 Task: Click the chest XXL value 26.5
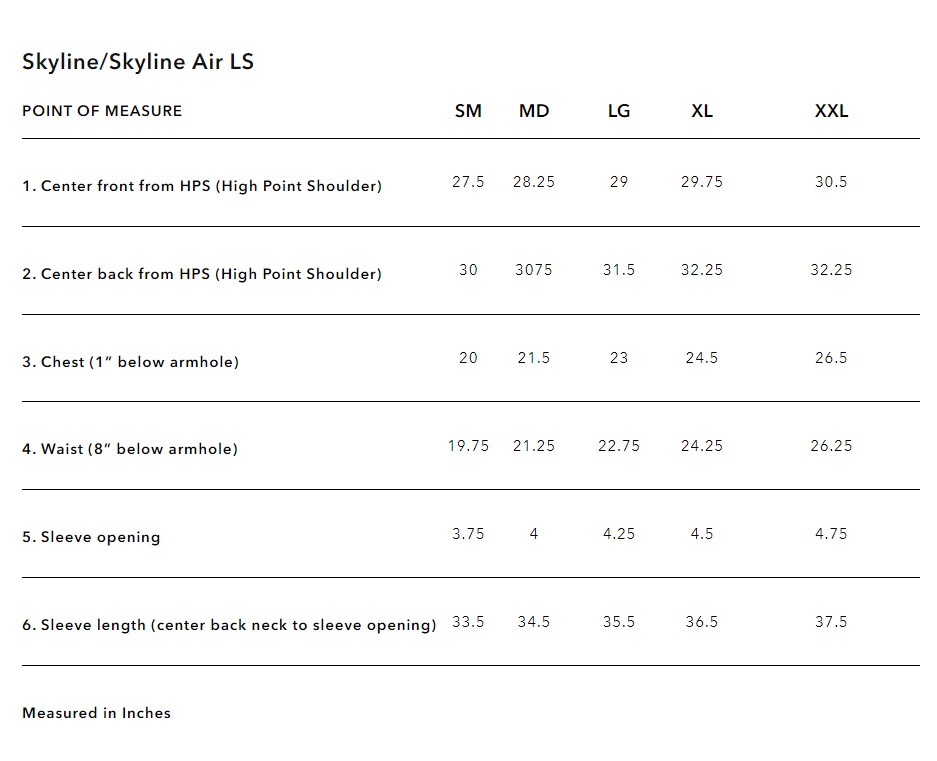831,358
